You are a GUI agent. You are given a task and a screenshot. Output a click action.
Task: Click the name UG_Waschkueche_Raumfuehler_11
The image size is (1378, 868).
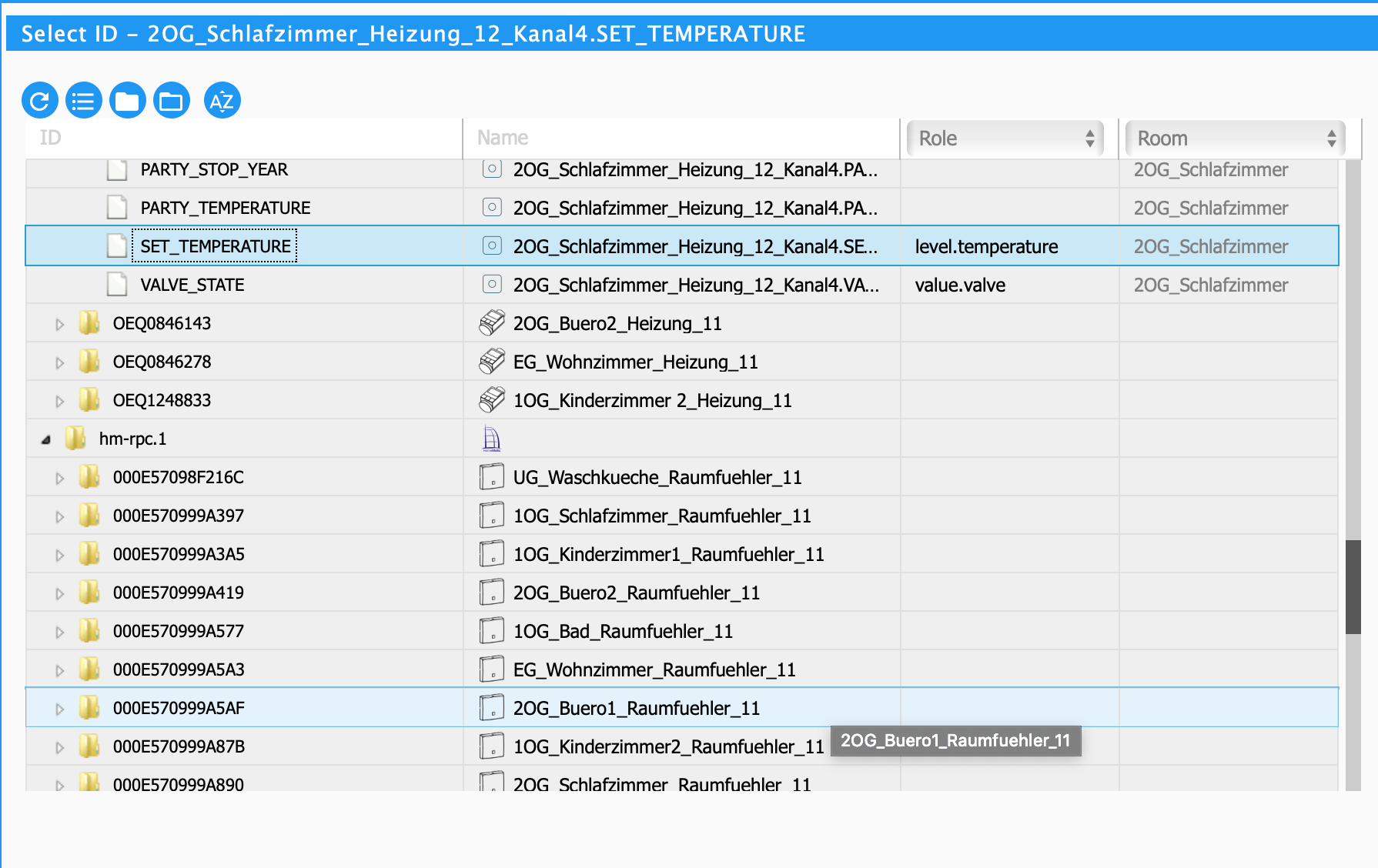(657, 477)
